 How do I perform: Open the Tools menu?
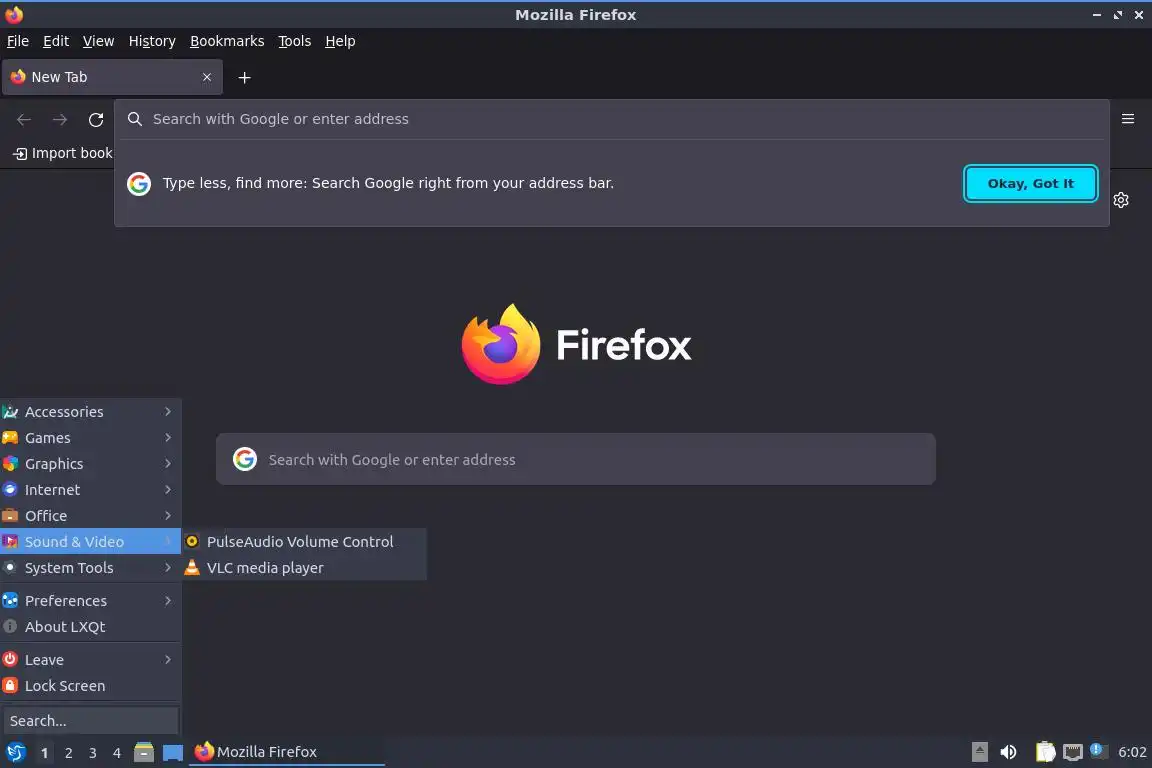point(295,41)
